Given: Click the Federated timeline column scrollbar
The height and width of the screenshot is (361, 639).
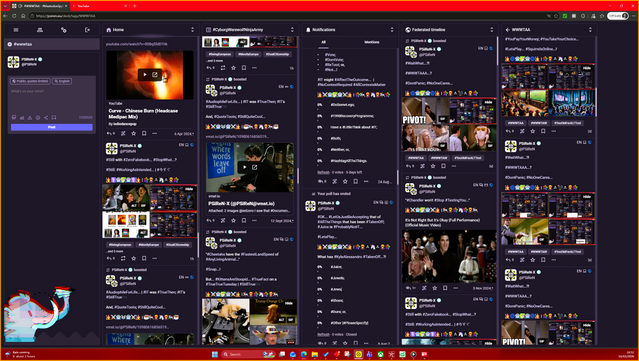Looking at the screenshot, I should (x=497, y=51).
